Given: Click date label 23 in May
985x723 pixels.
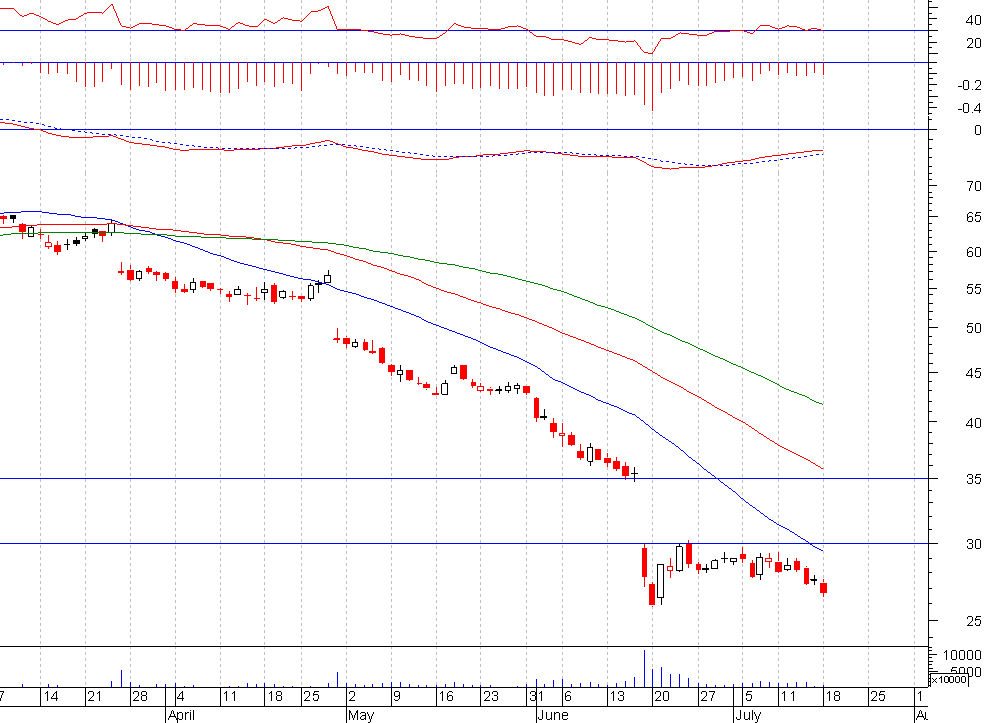Looking at the screenshot, I should pyautogui.click(x=491, y=696).
